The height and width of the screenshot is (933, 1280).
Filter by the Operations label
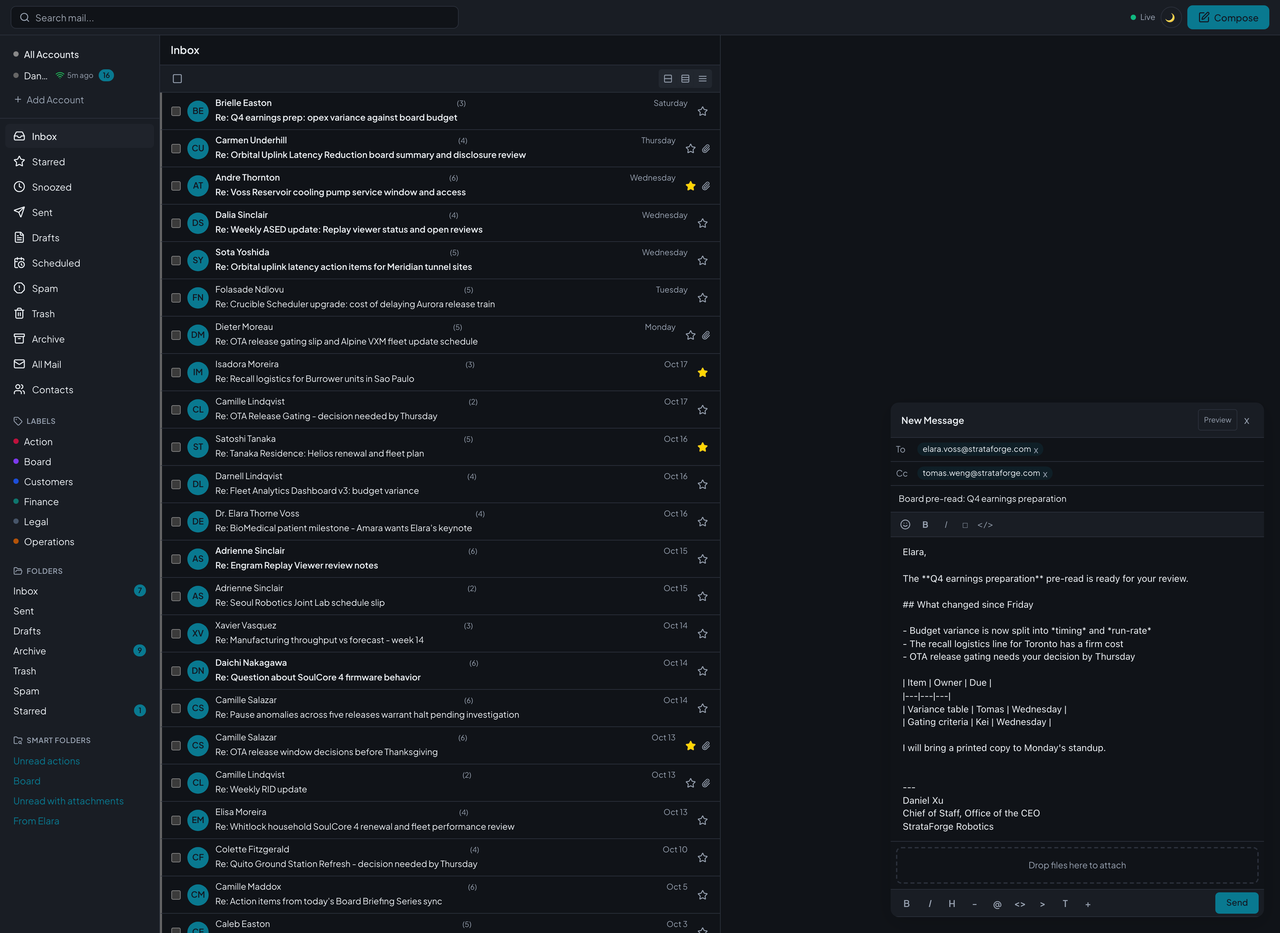(49, 542)
